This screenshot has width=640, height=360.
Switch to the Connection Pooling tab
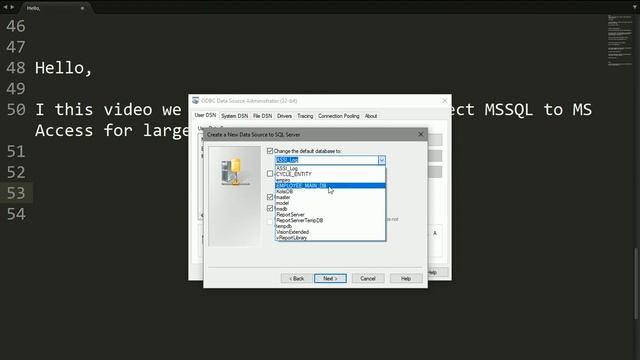point(339,116)
